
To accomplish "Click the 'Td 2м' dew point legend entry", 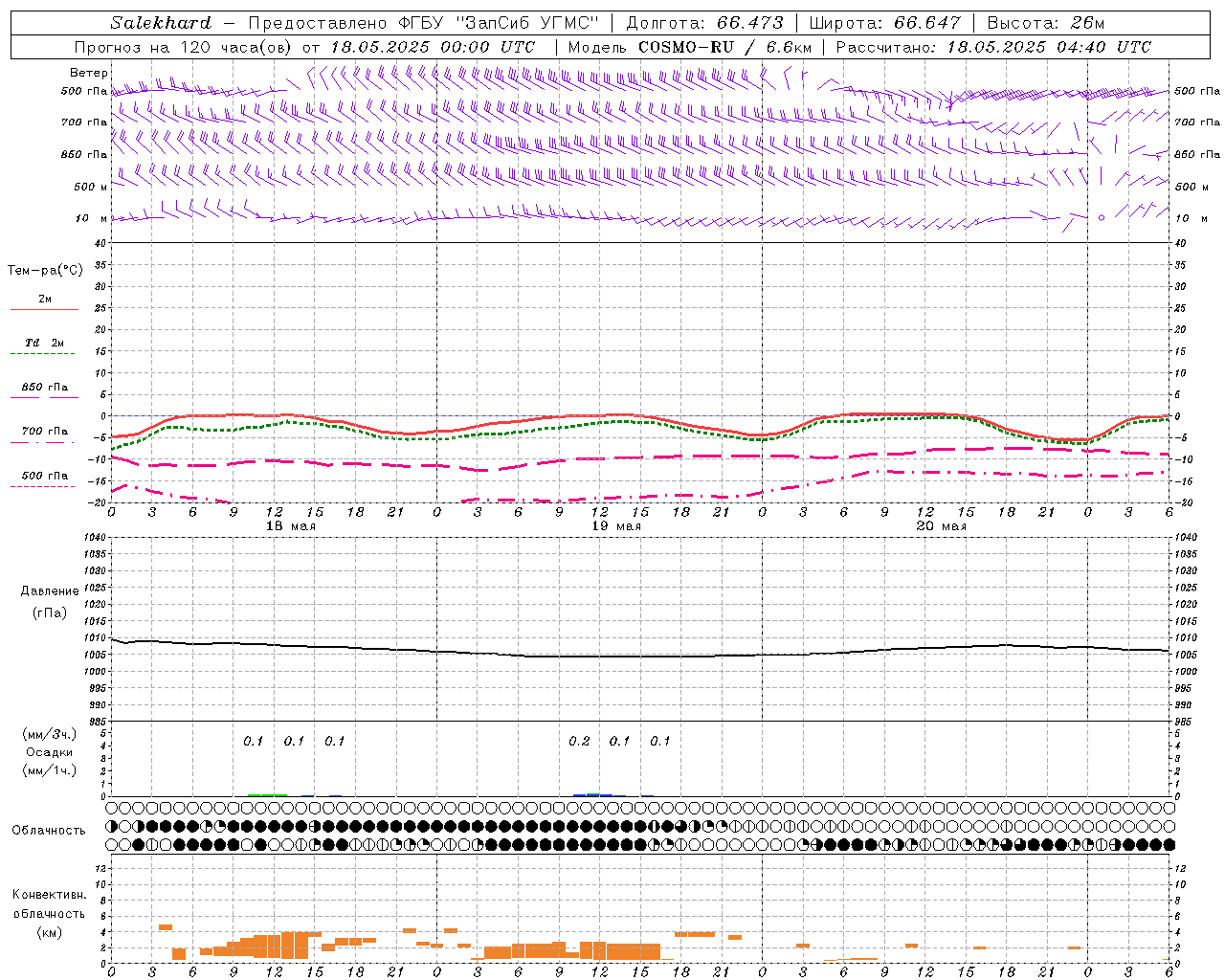I will [44, 343].
